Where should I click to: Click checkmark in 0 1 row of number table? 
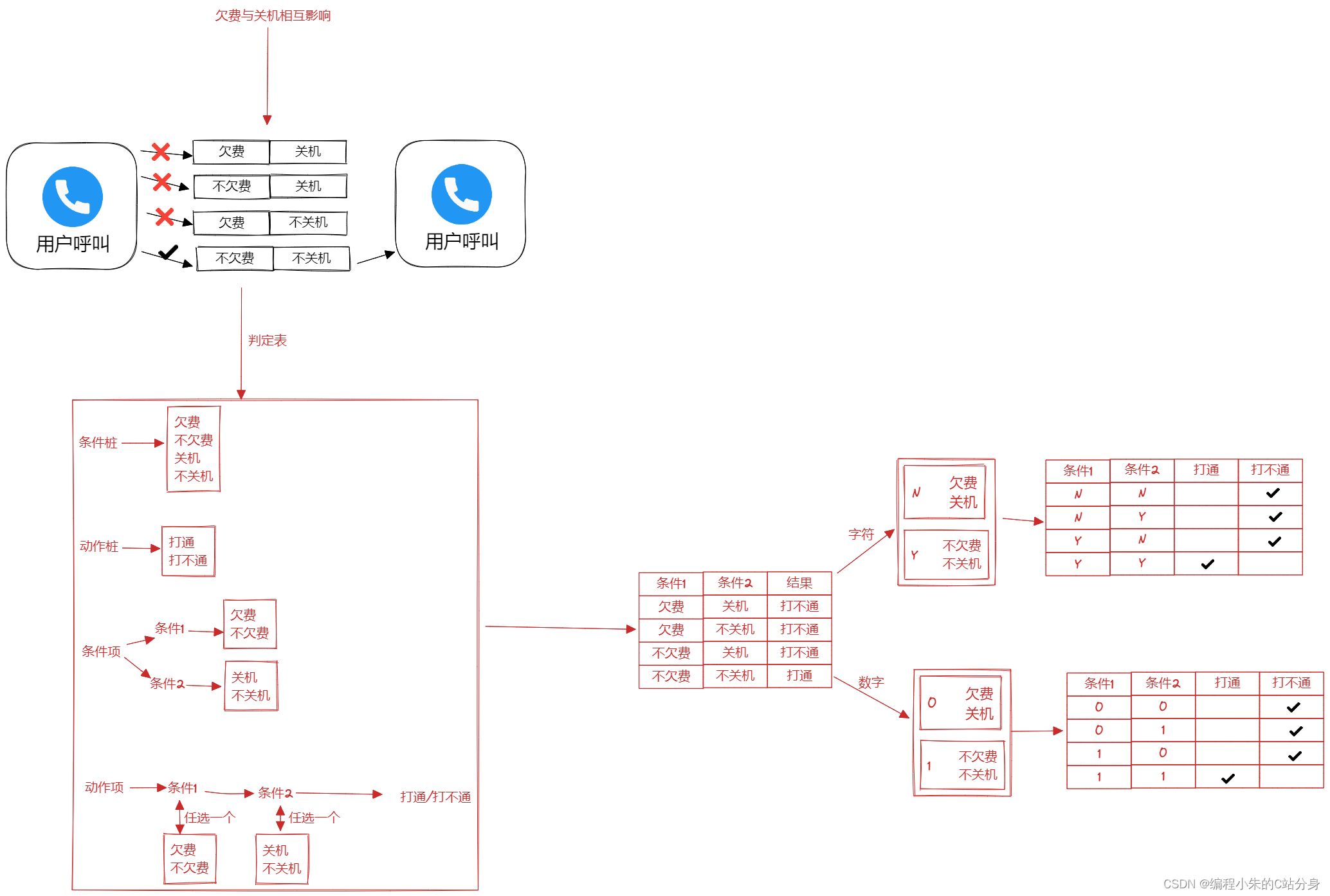1296,731
